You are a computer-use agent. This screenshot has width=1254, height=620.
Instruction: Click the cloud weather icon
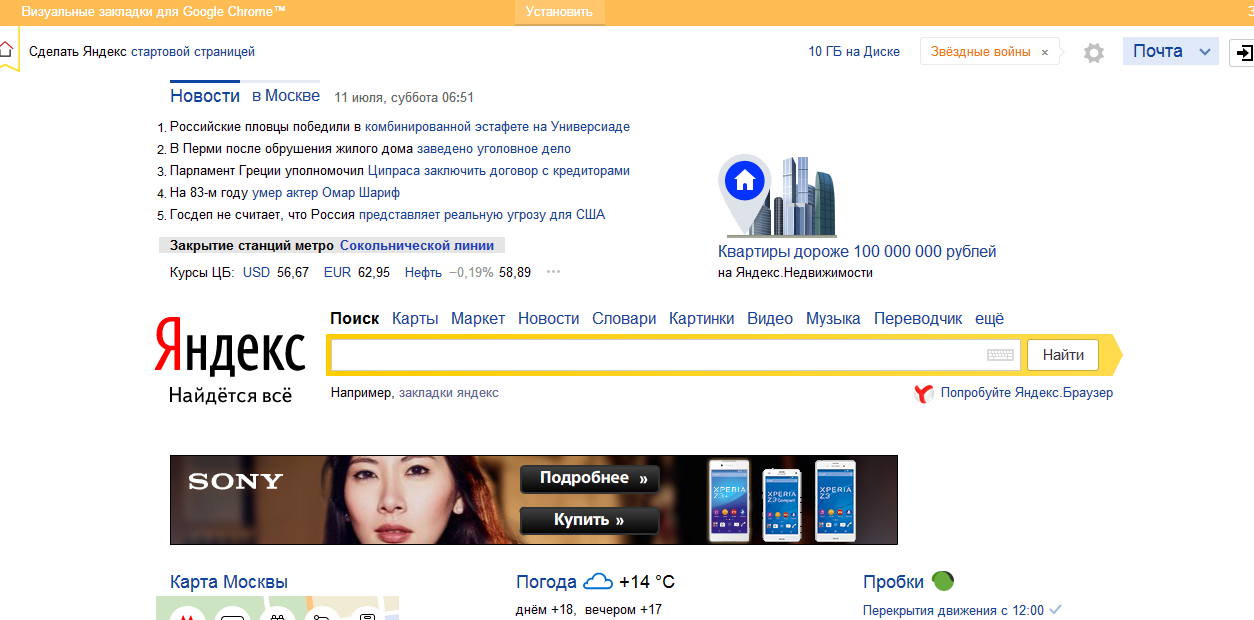click(598, 581)
